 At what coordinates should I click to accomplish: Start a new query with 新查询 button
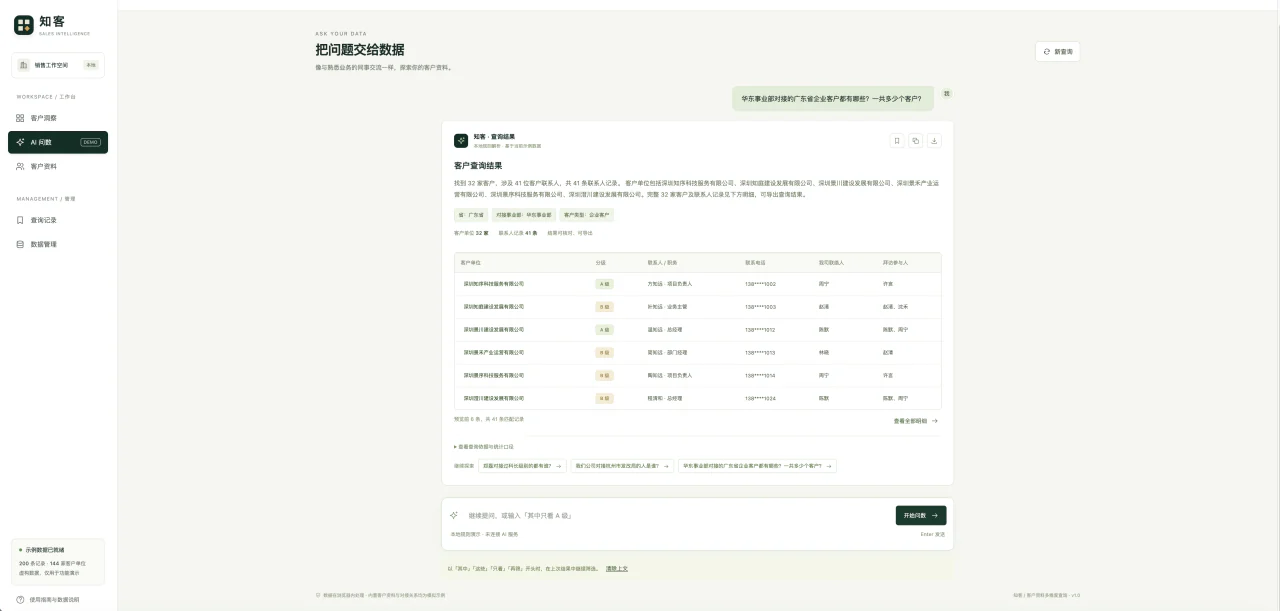(x=1057, y=51)
